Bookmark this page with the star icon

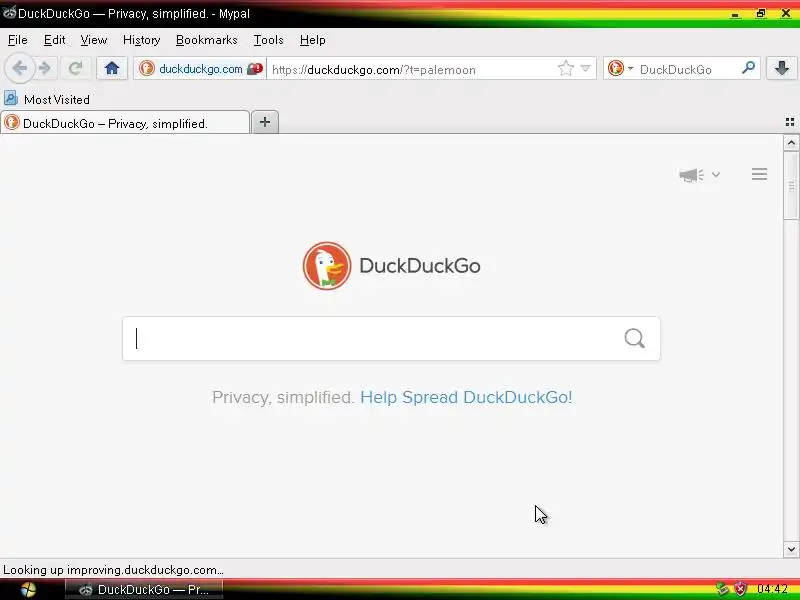point(565,68)
